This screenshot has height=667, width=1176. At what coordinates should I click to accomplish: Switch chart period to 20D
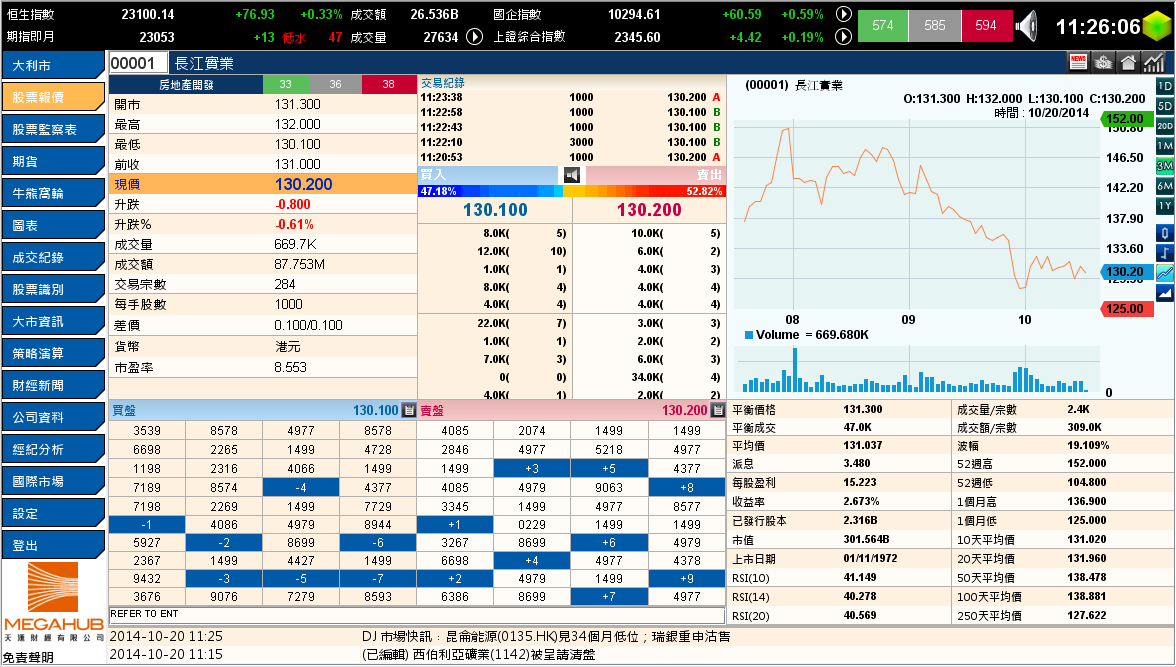click(x=1165, y=126)
